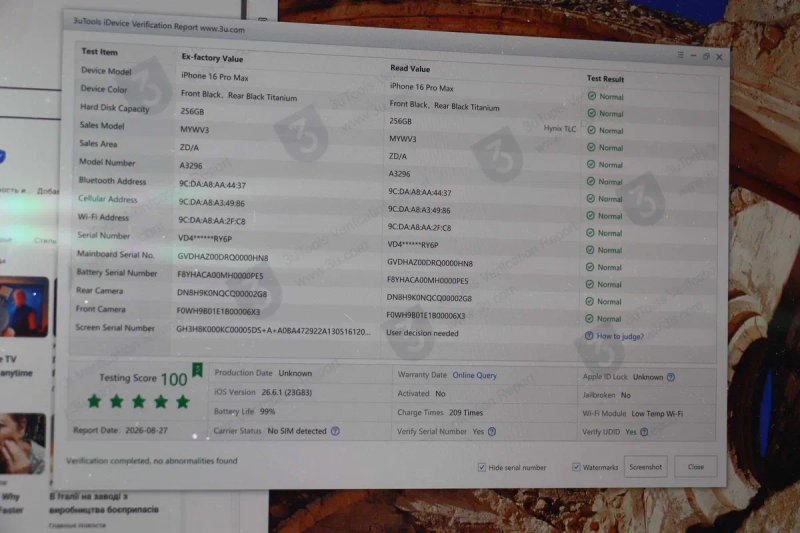Viewport: 800px width, 533px height.
Task: Click help icon next to Verify UDID
Action: [x=644, y=432]
